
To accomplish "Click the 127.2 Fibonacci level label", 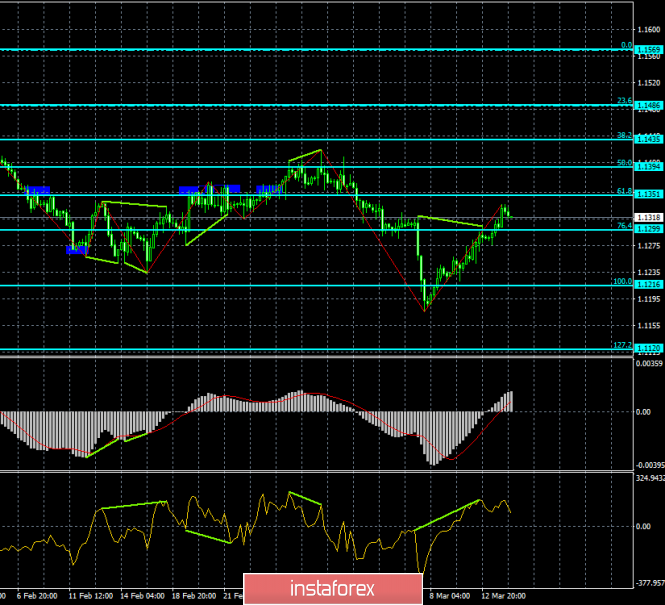I will click(x=623, y=346).
